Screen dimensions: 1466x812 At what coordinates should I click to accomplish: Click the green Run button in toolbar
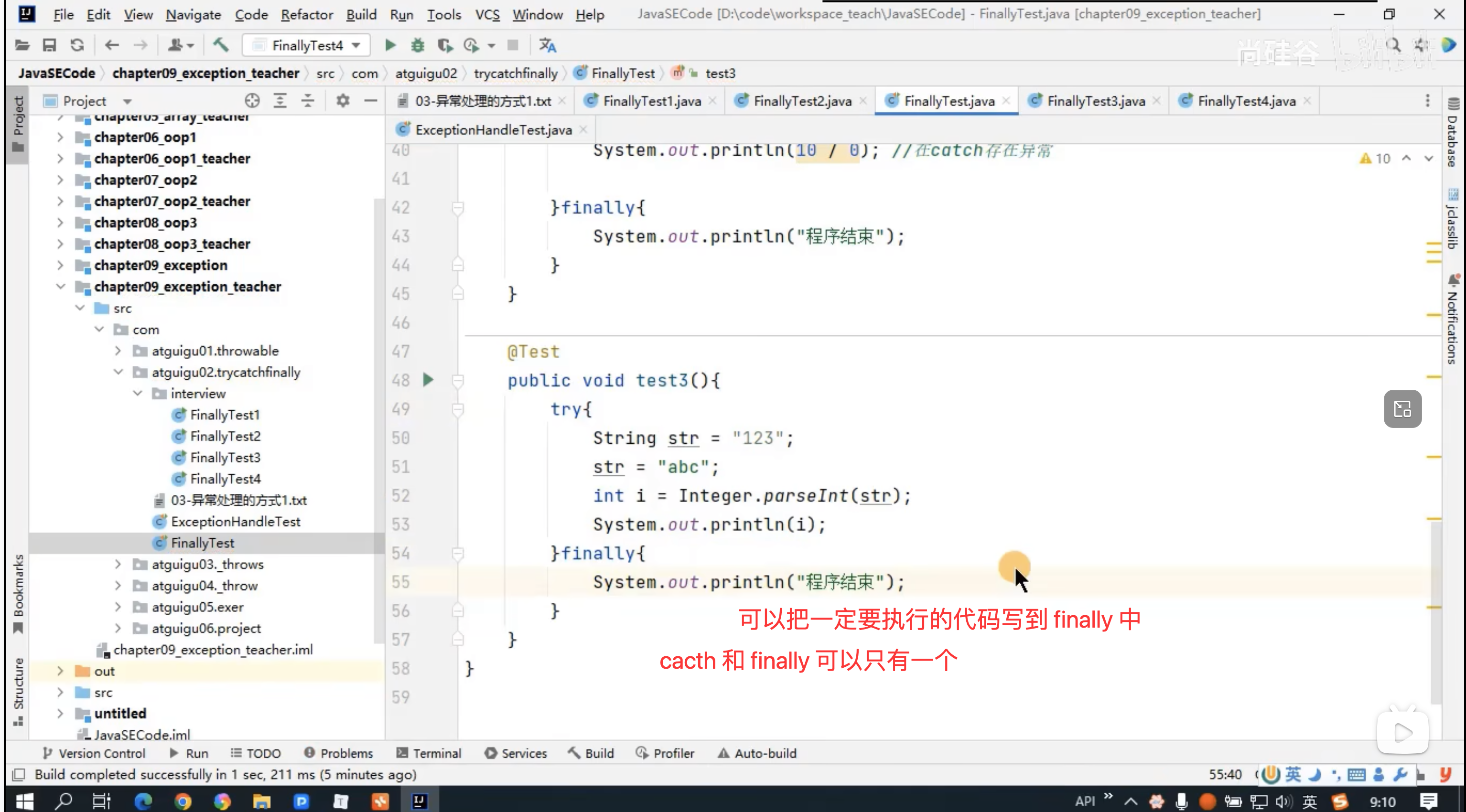[390, 45]
